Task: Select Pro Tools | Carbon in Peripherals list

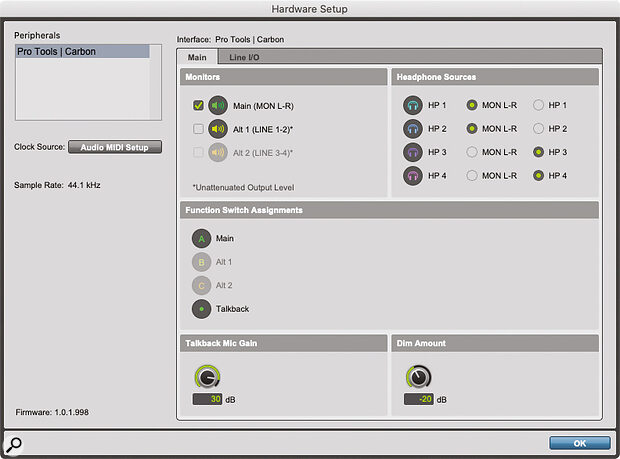Action: tap(83, 51)
